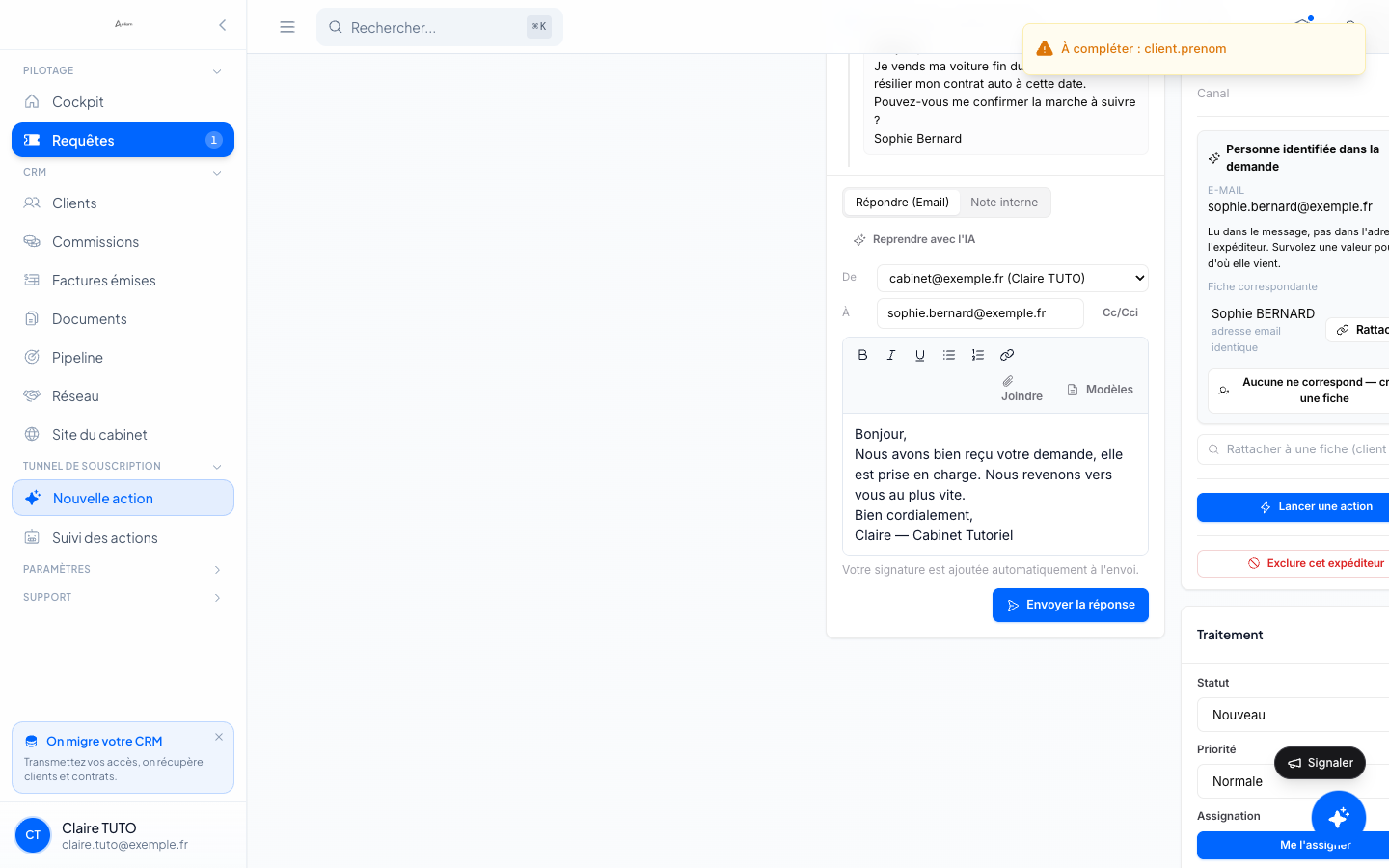Attach a file with Joindre
The height and width of the screenshot is (868, 1389).
[1021, 389]
